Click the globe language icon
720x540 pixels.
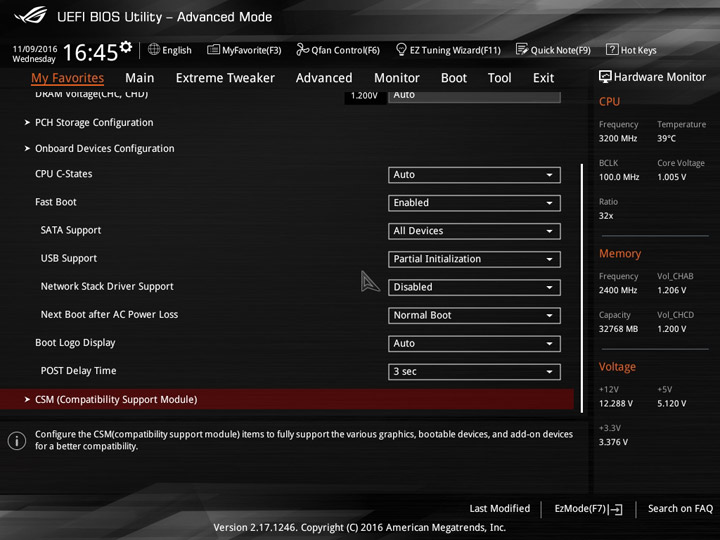click(x=154, y=49)
